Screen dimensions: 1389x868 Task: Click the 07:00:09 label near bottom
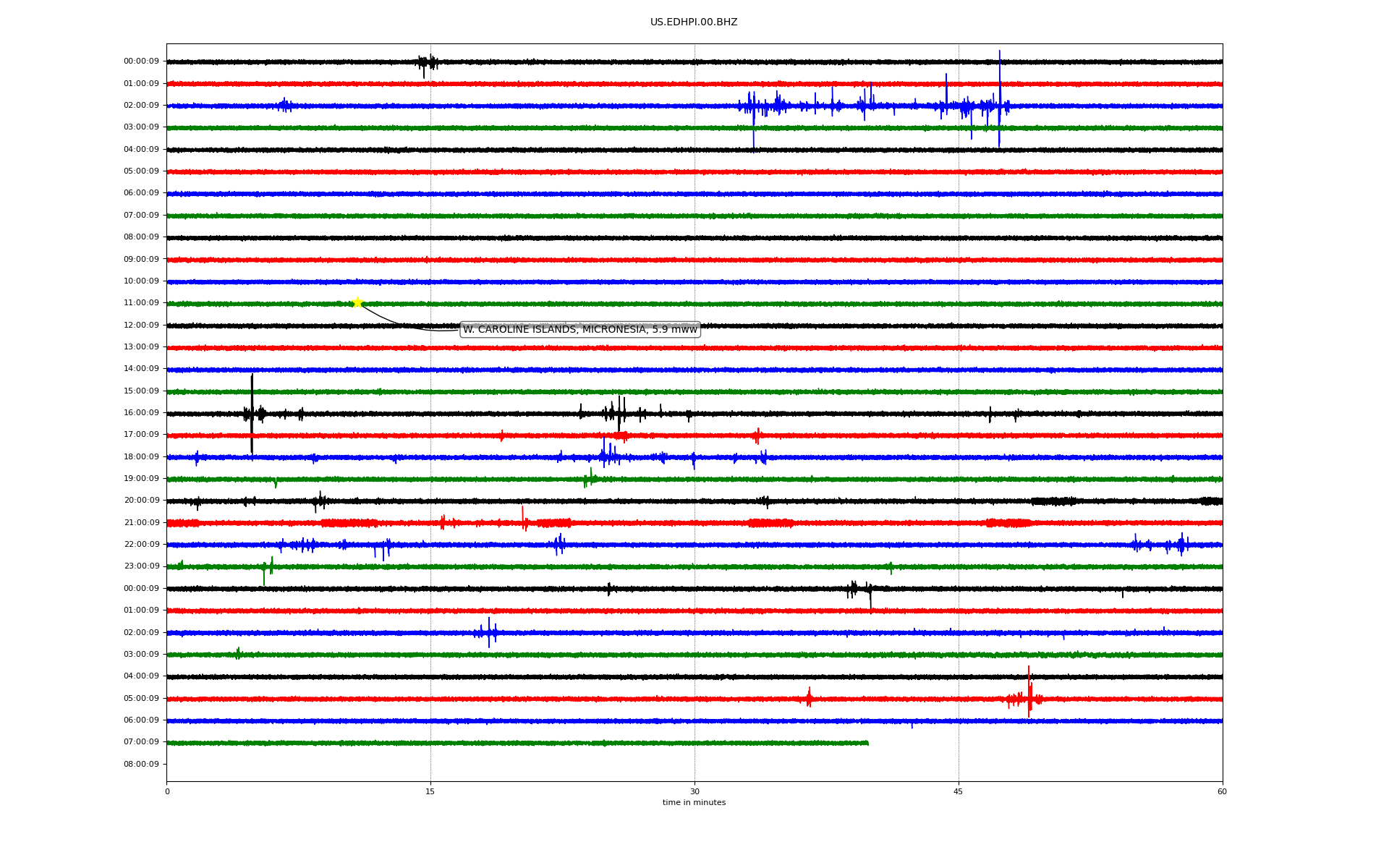tap(141, 742)
